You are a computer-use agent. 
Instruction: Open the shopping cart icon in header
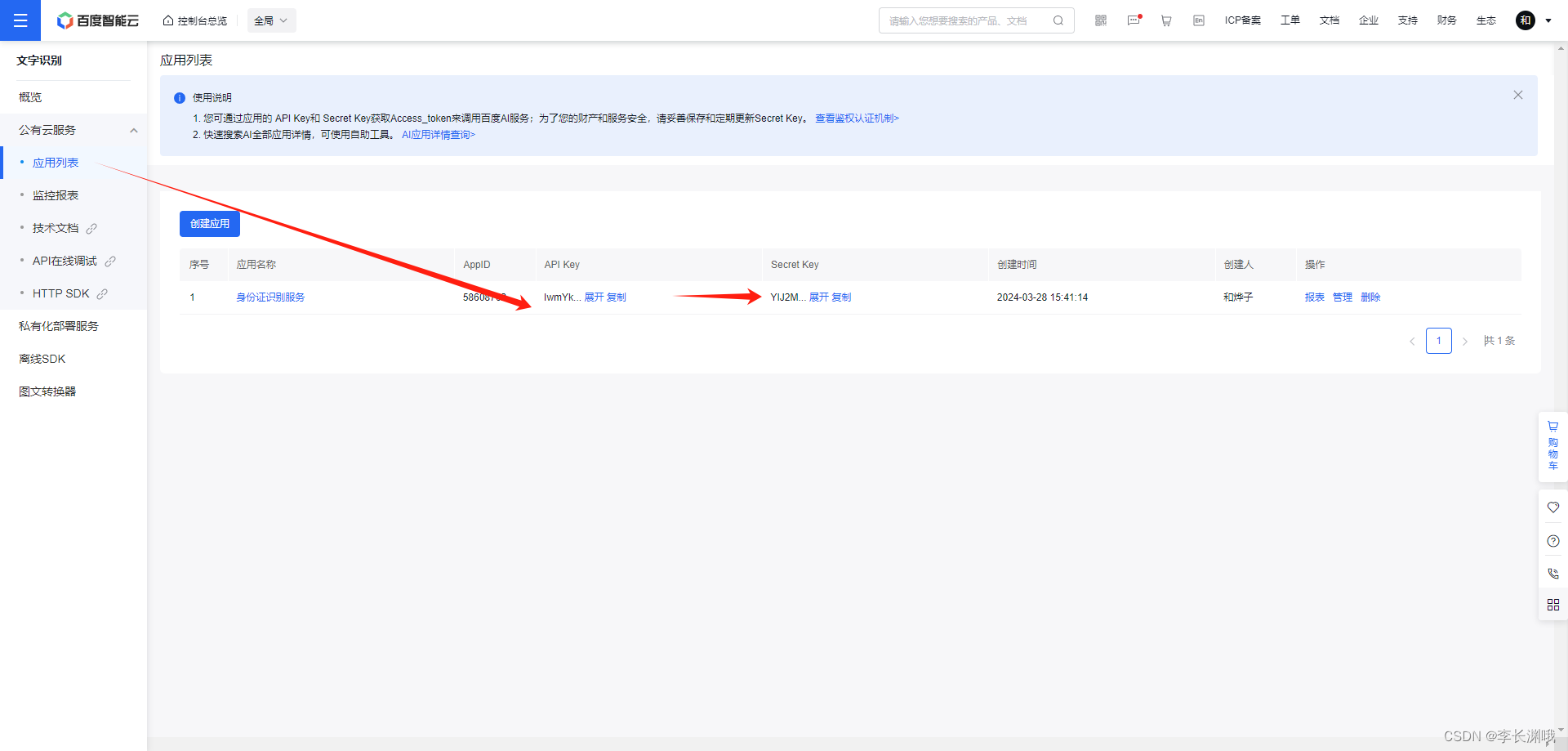coord(1166,20)
